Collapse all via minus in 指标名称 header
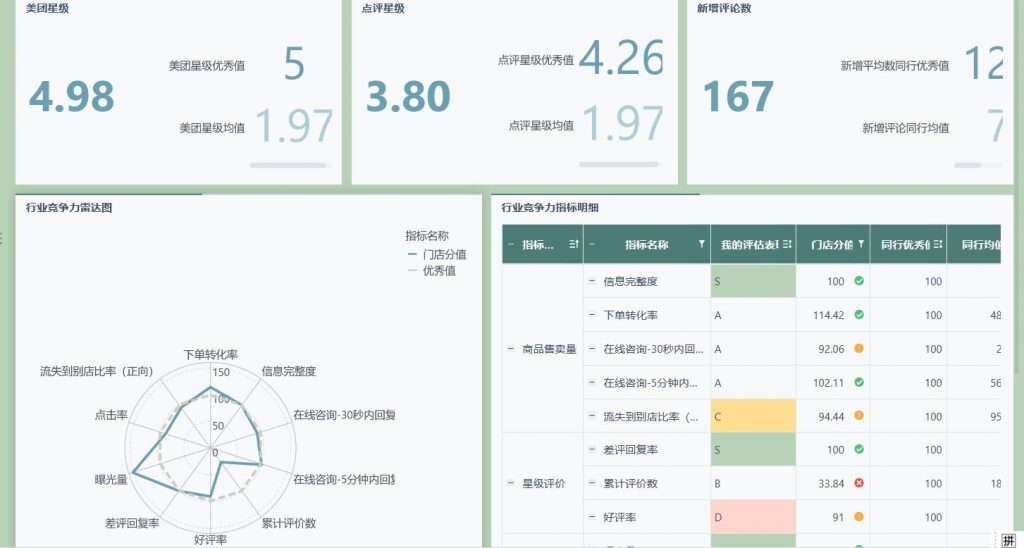The image size is (1024, 548). tap(592, 244)
